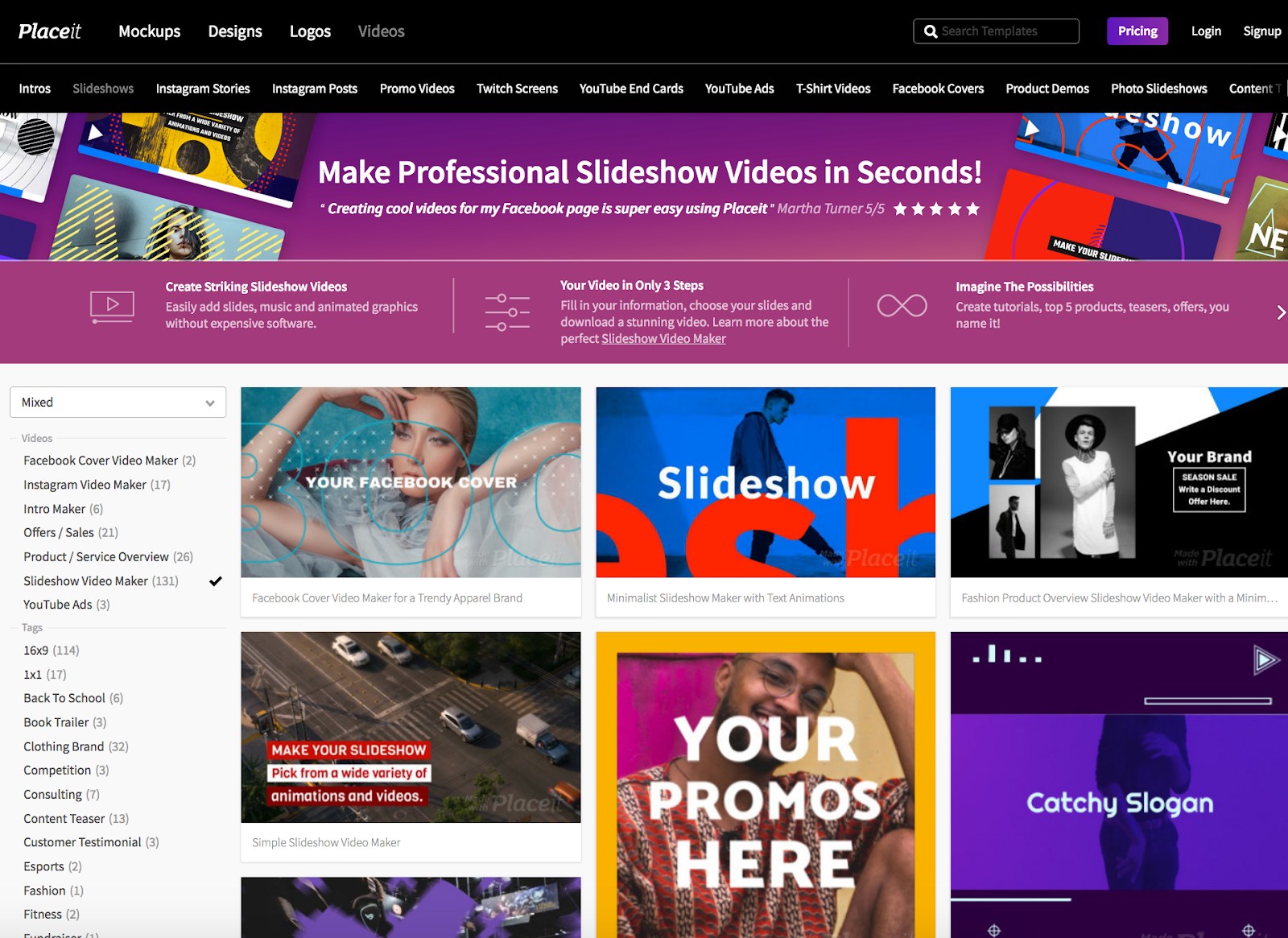Click the Fashion Product Overview Slideshow Video Maker title
The image size is (1288, 938).
(1119, 598)
